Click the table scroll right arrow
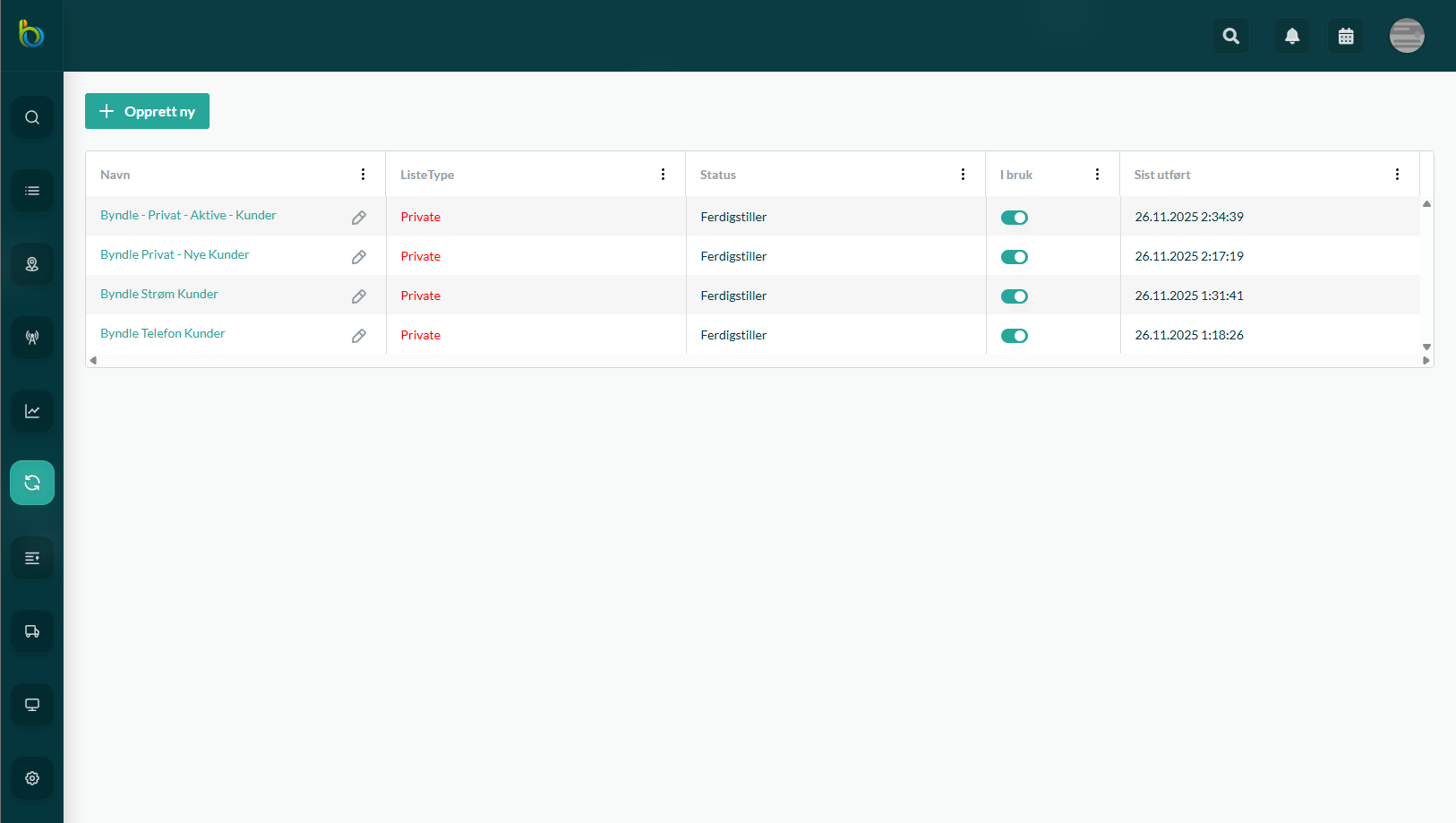The image size is (1456, 823). pyautogui.click(x=1426, y=360)
